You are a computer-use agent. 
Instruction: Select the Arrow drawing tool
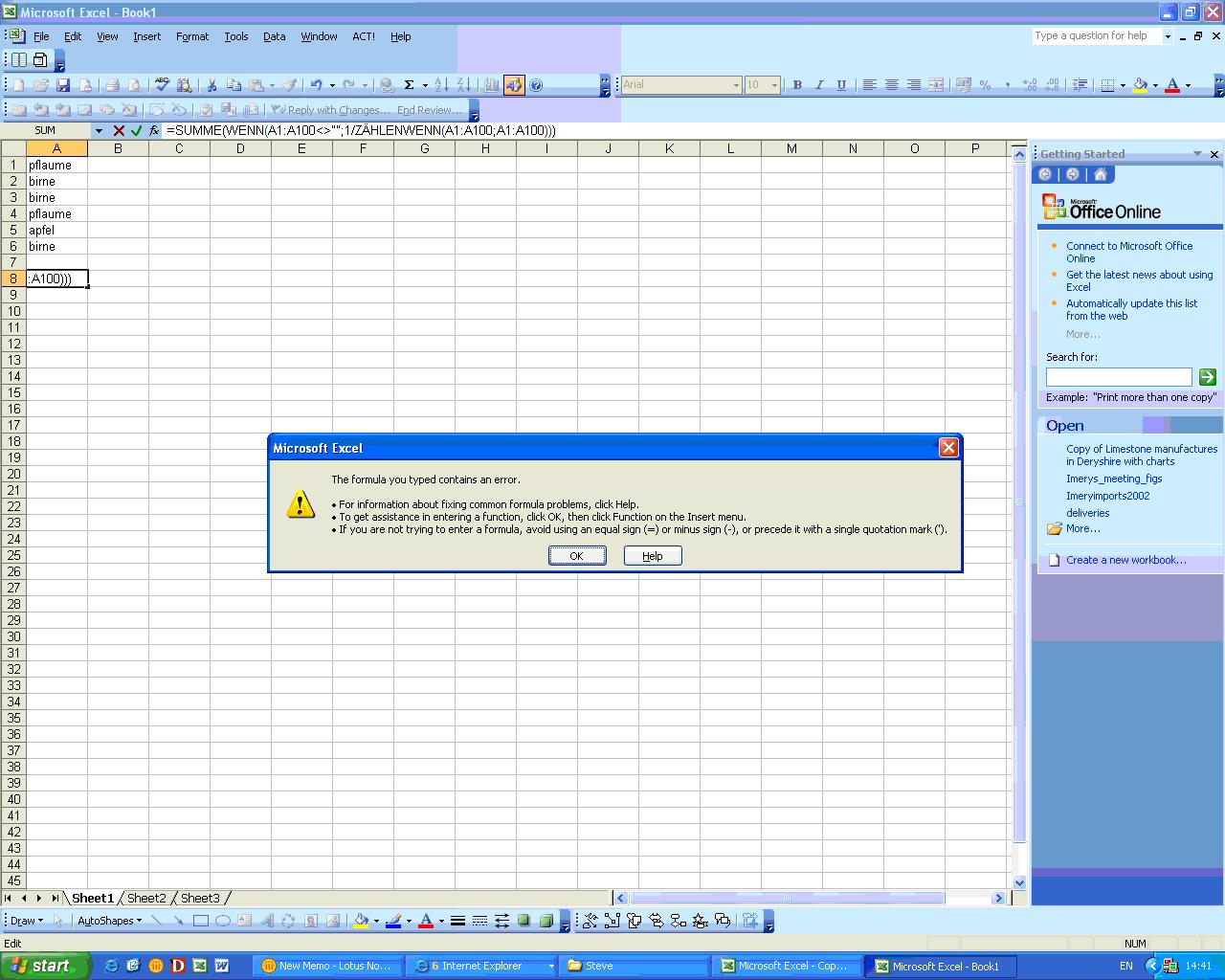(178, 921)
